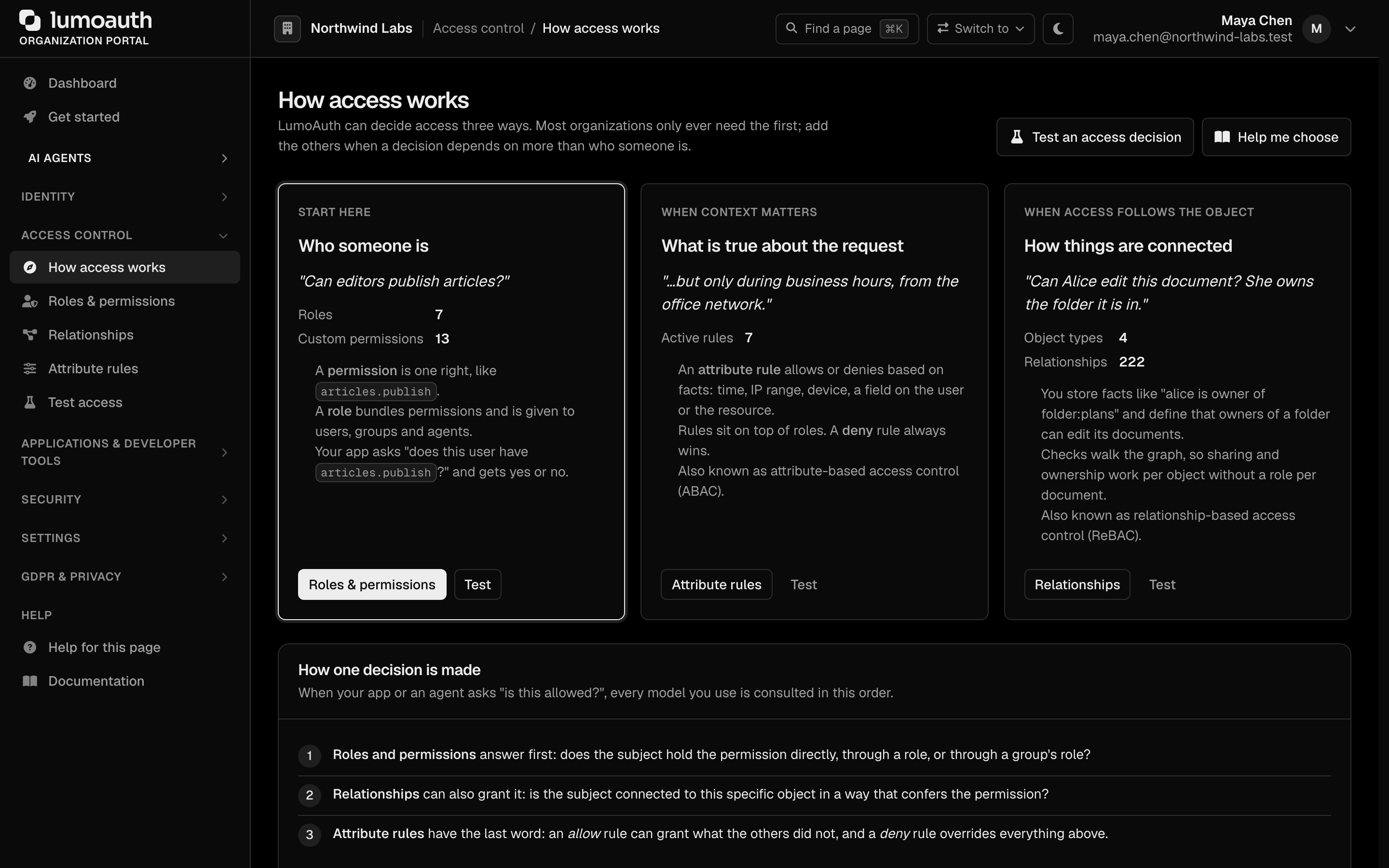Click the search magnifier icon in header

(791, 28)
